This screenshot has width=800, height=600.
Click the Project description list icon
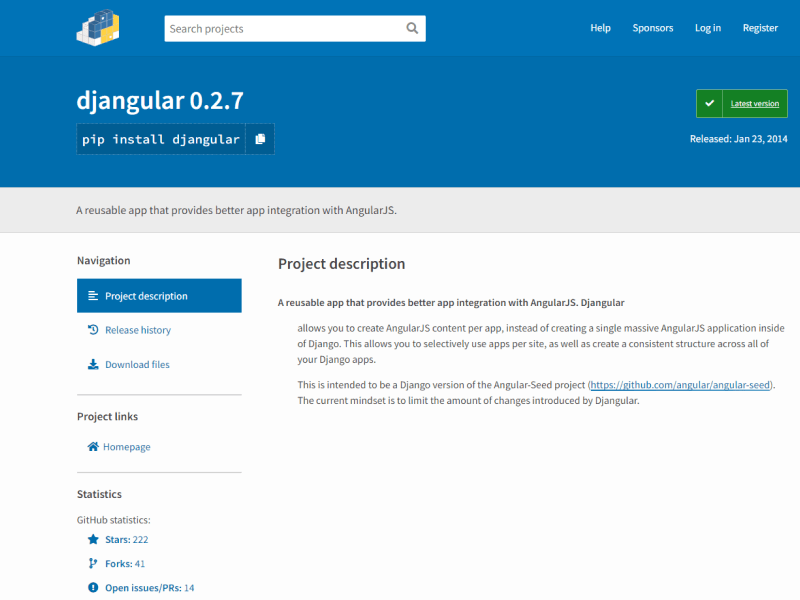pyautogui.click(x=93, y=296)
